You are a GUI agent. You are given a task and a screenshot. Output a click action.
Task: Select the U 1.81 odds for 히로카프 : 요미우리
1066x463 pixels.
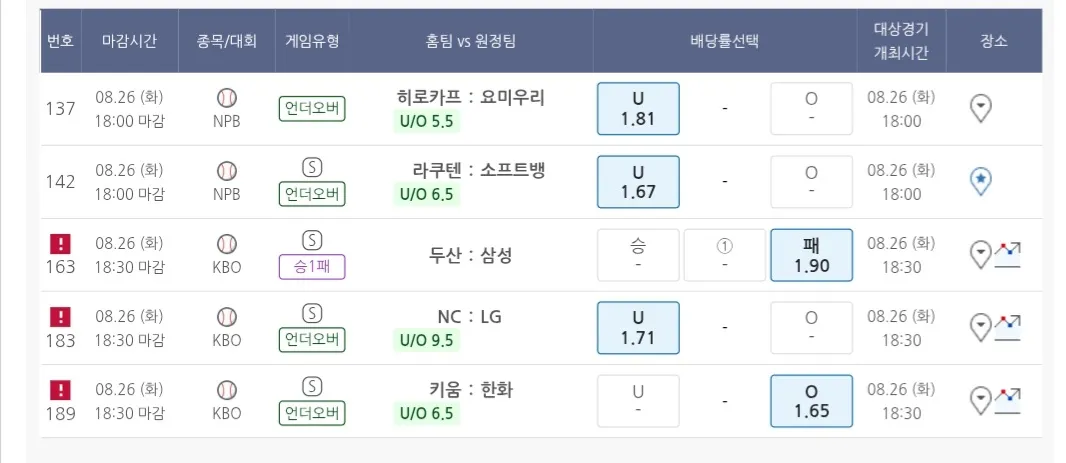(x=638, y=109)
